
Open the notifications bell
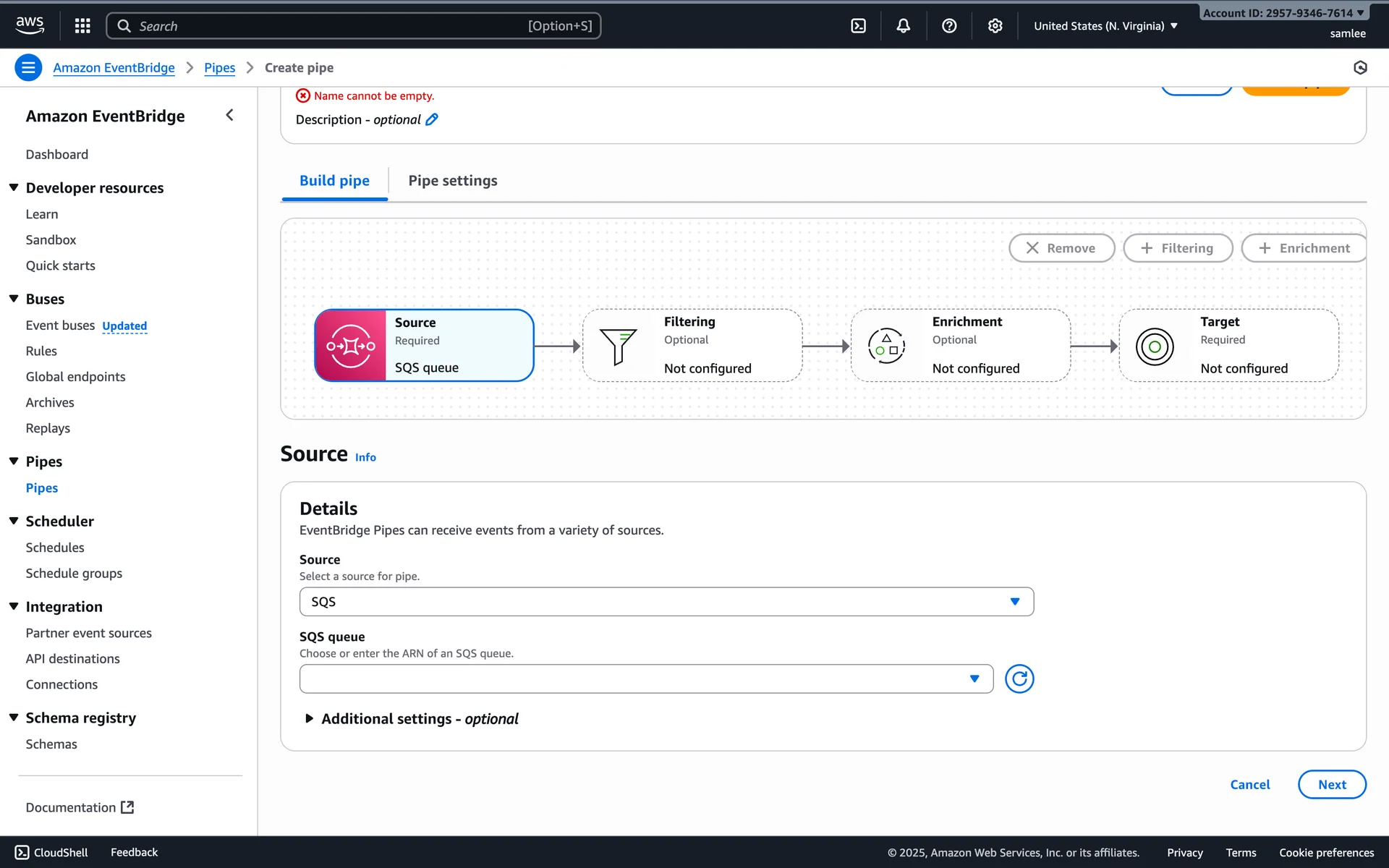903,26
